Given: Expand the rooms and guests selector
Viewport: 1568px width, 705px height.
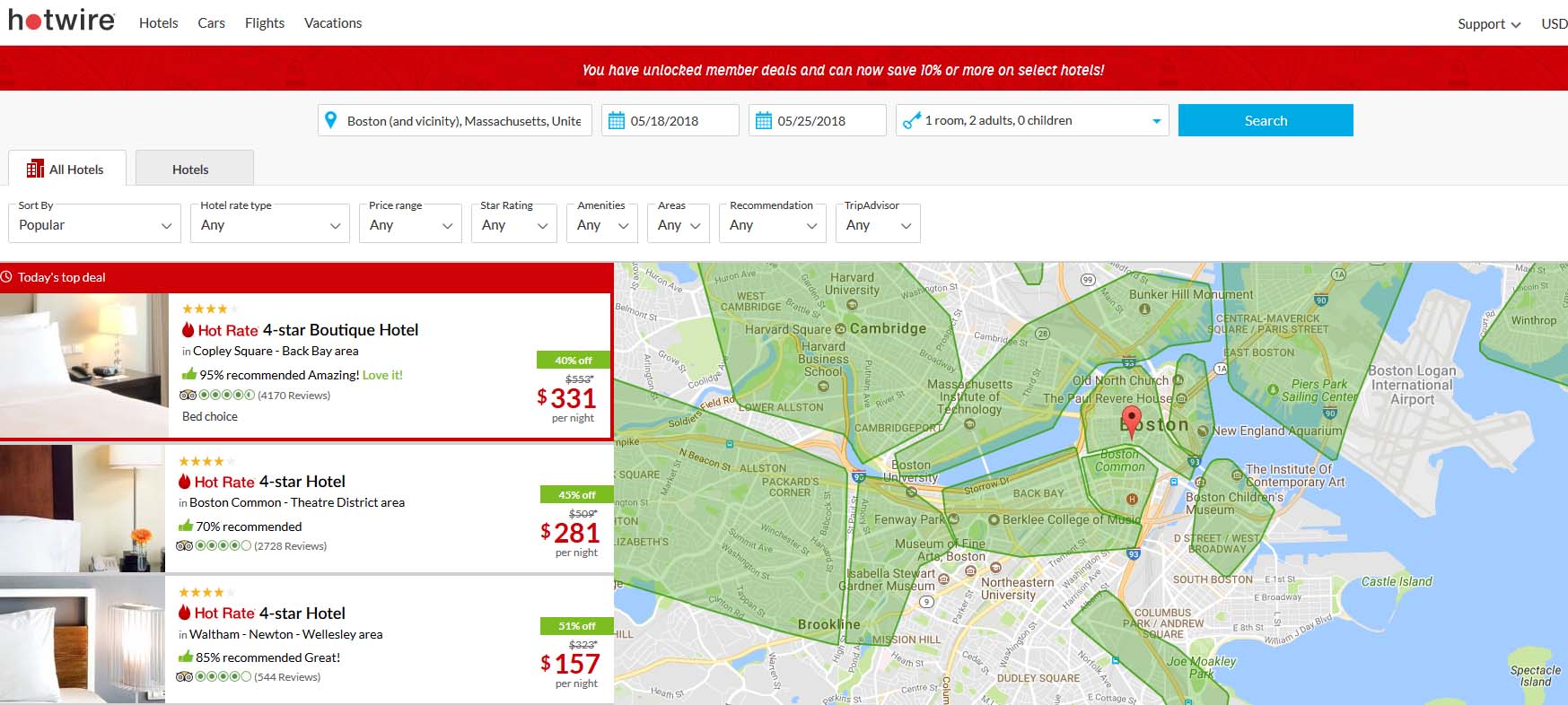Looking at the screenshot, I should 1032,120.
